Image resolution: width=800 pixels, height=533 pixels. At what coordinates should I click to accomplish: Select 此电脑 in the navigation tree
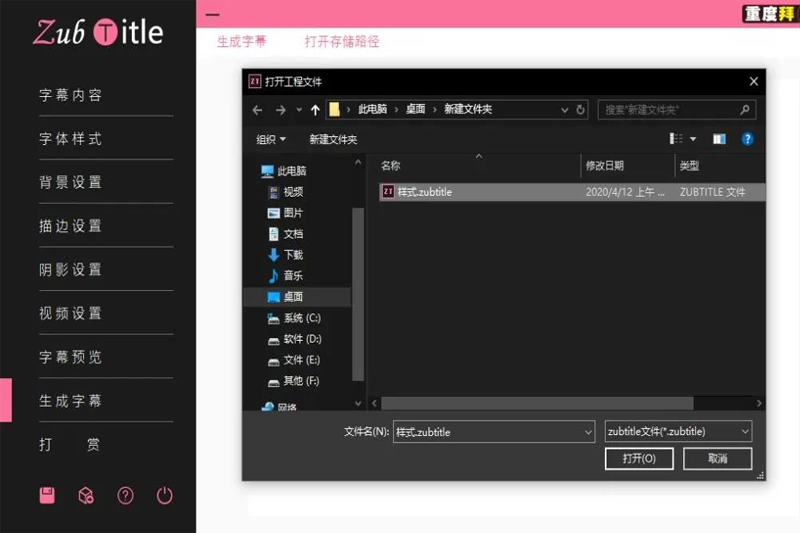click(283, 171)
